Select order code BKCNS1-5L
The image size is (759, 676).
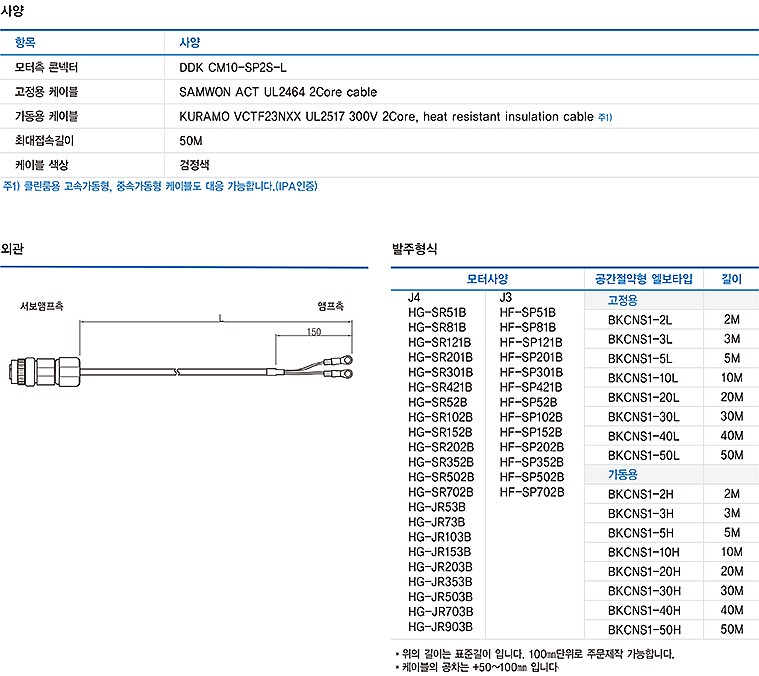click(640, 359)
